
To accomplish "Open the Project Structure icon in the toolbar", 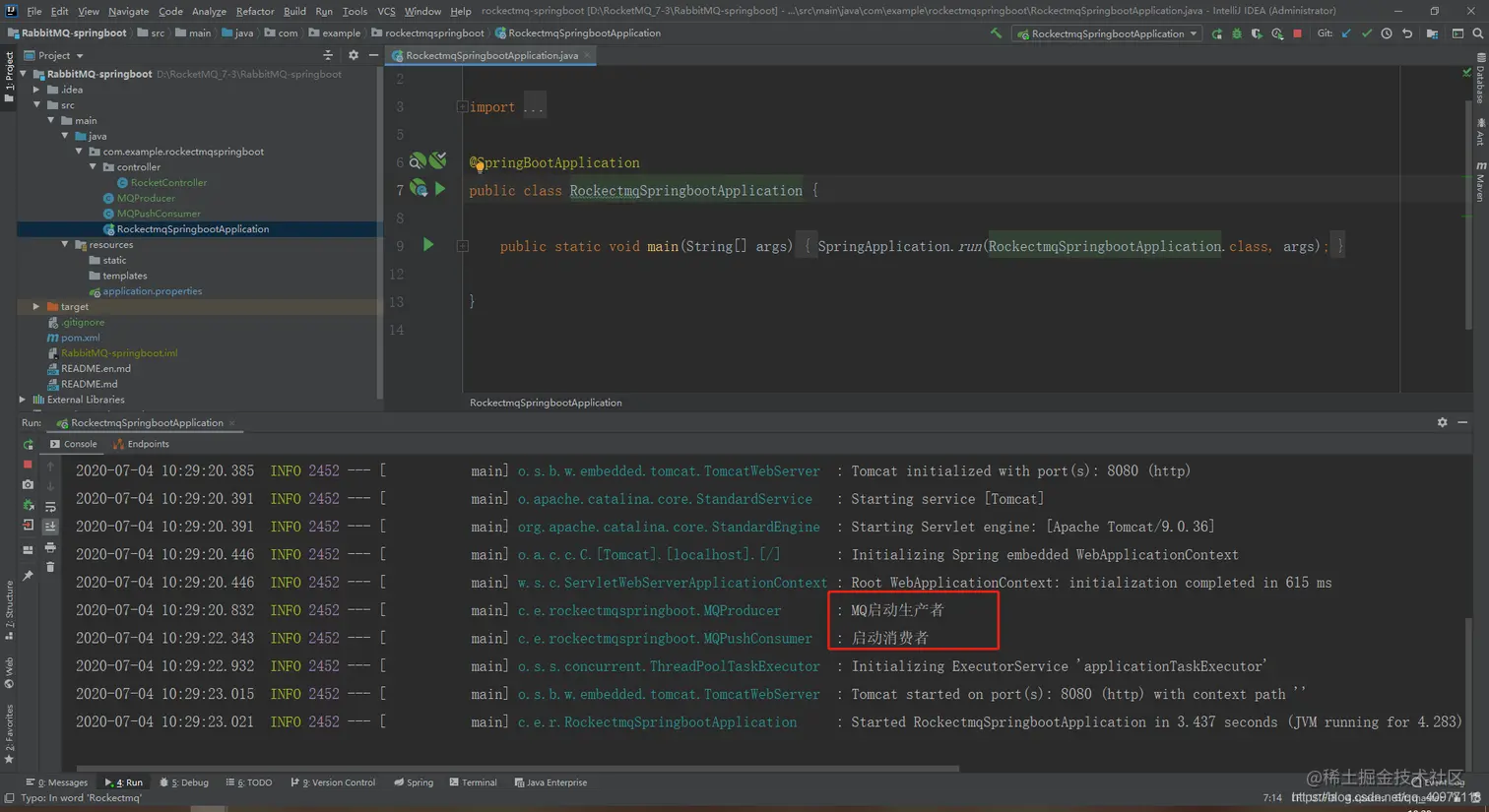I will click(x=1432, y=33).
